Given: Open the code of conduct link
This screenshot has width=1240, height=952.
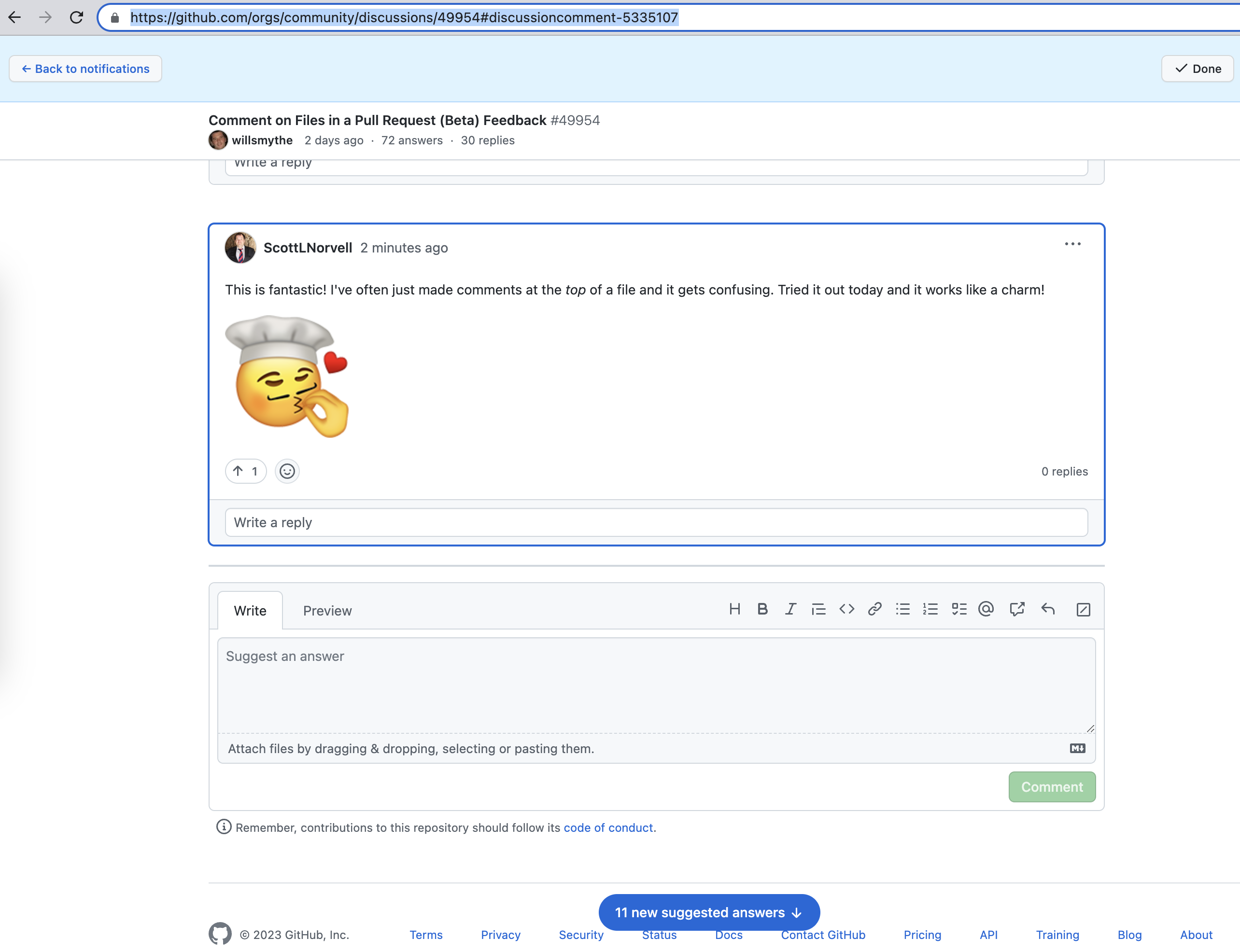Looking at the screenshot, I should 608,827.
